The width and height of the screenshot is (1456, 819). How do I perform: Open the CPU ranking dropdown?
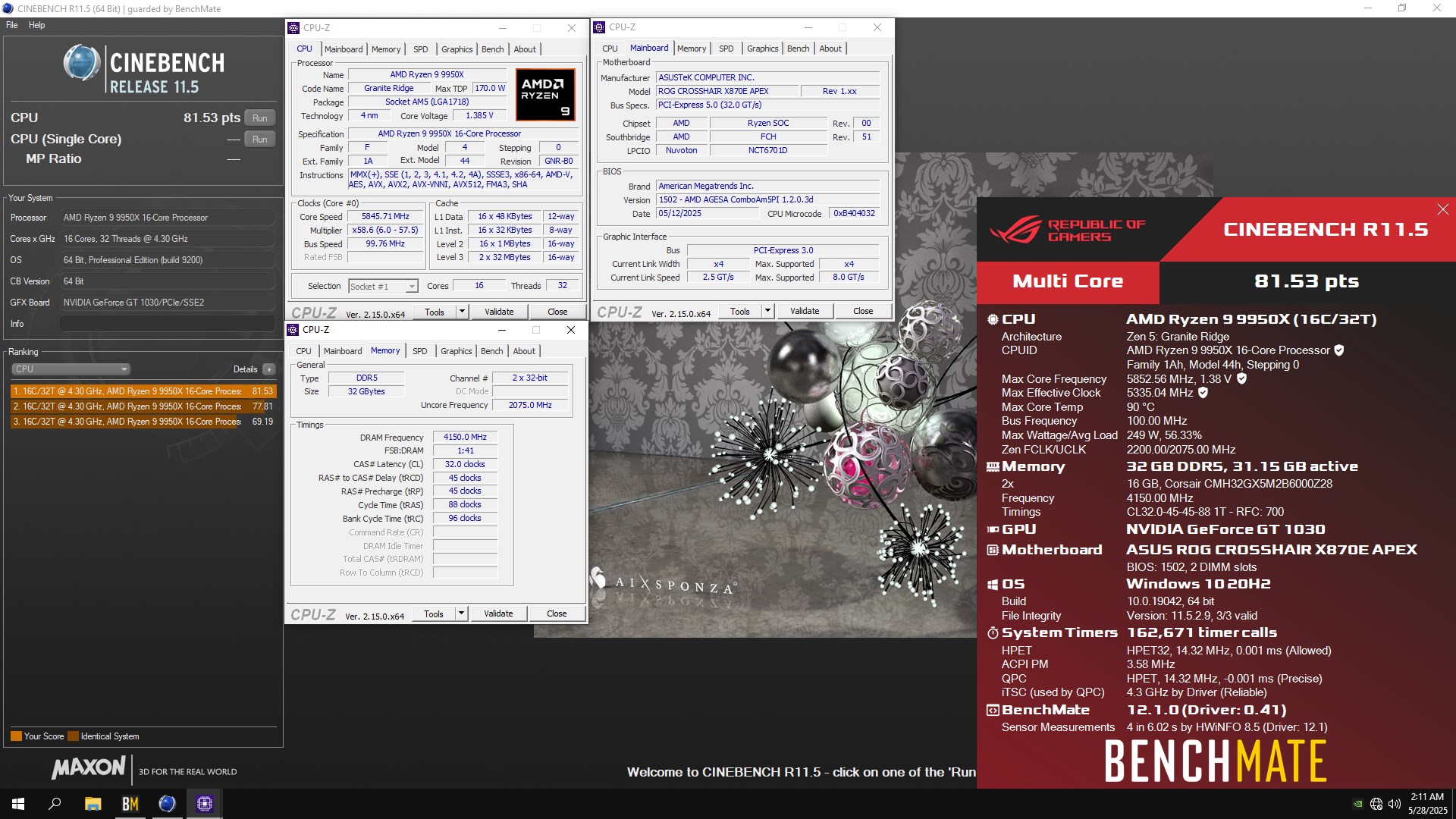(71, 369)
